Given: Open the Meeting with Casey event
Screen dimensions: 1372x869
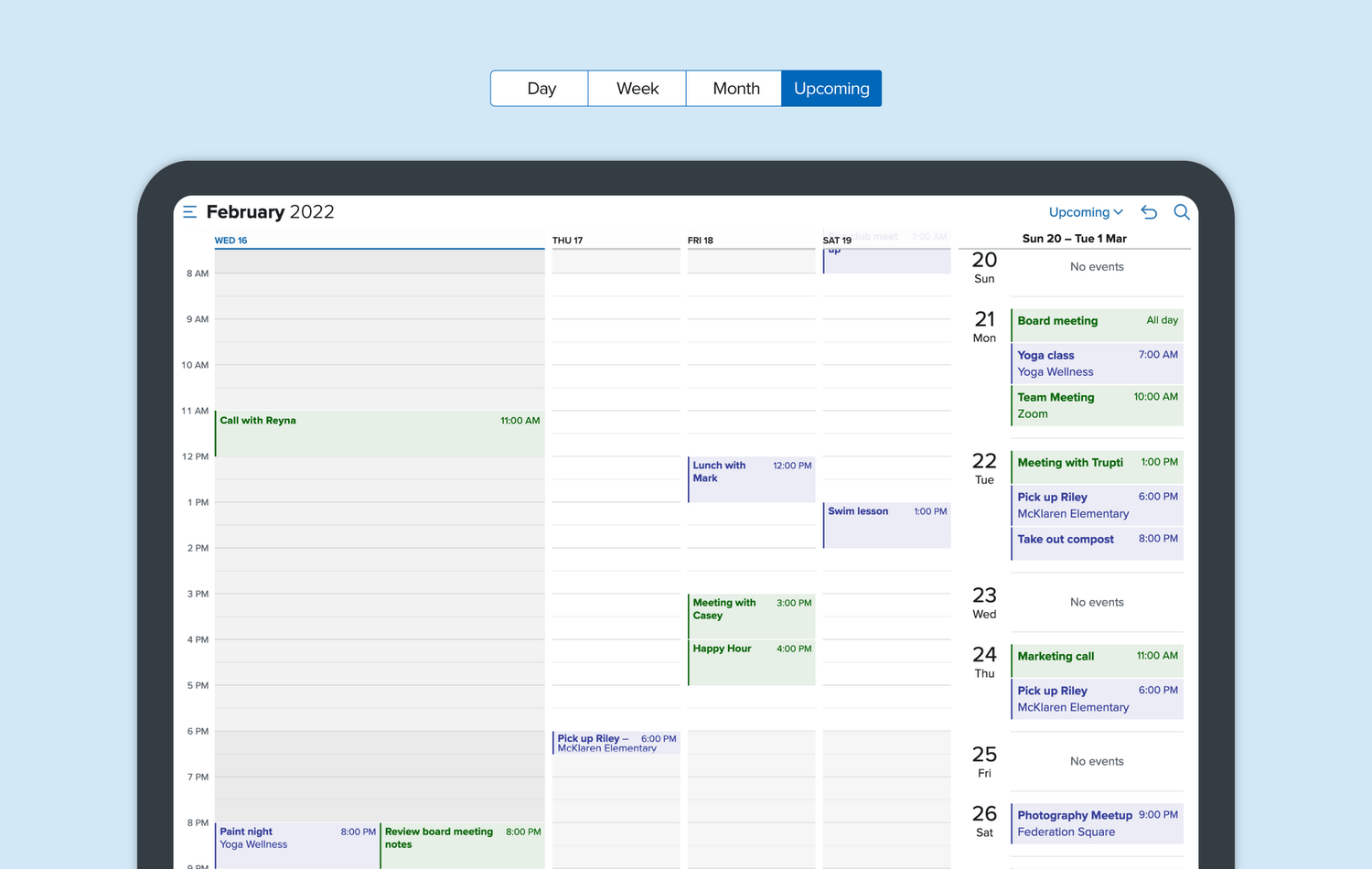Looking at the screenshot, I should (751, 615).
